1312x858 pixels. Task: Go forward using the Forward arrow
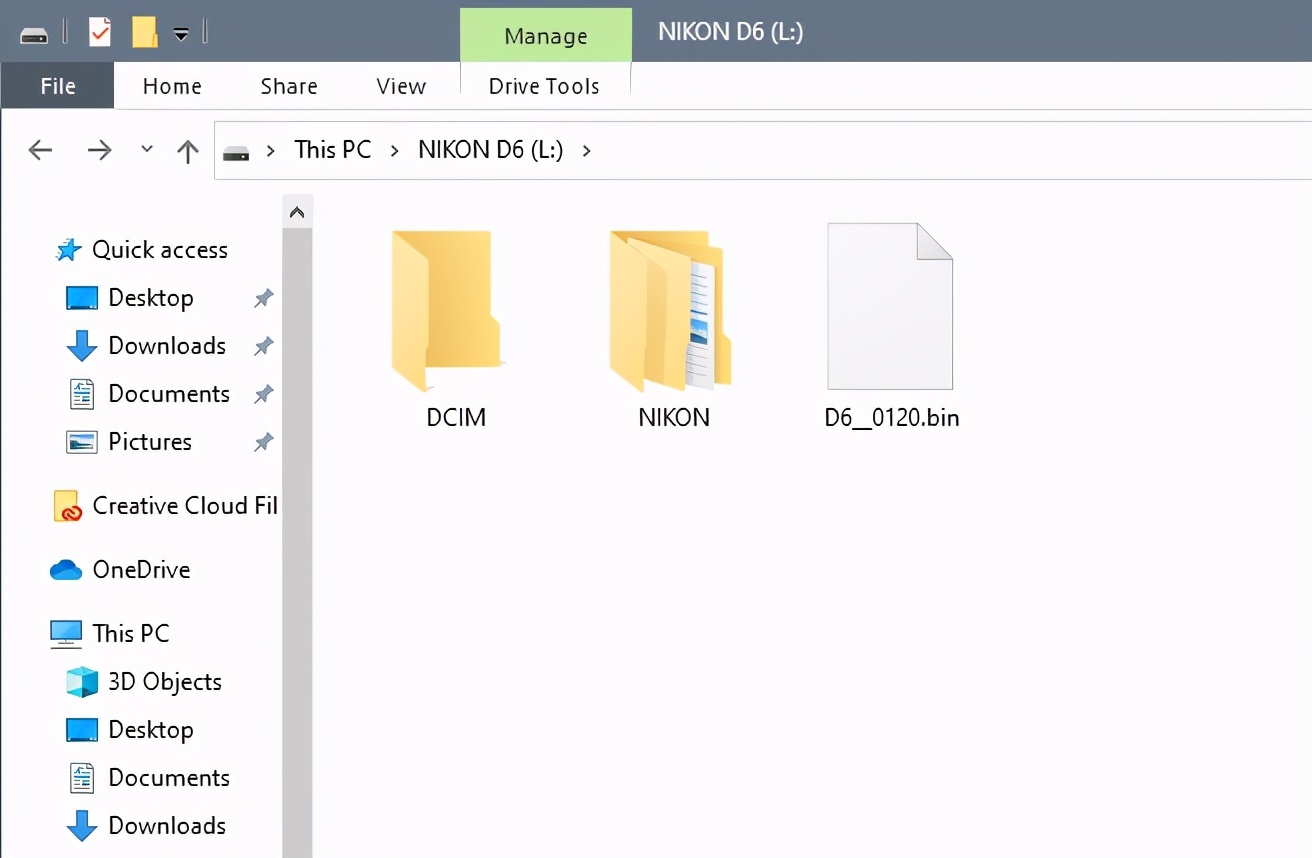[x=99, y=150]
